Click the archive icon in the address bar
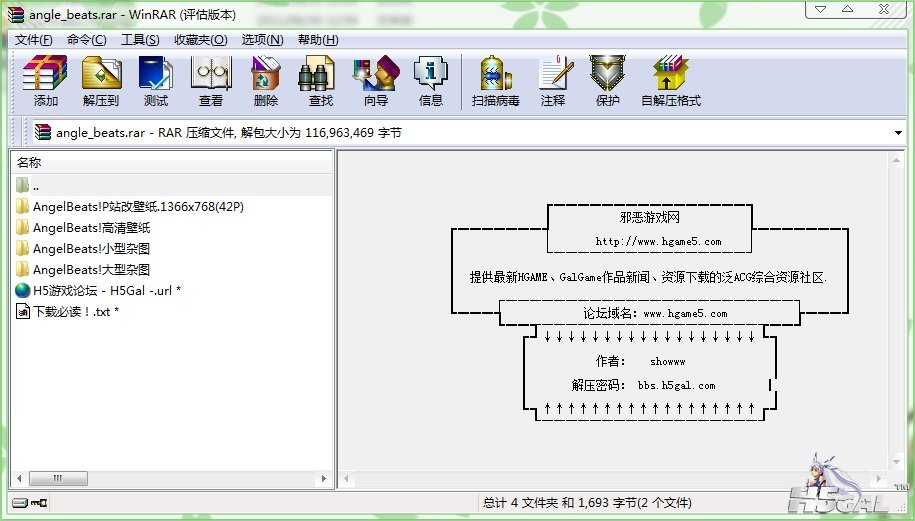Screen dimensions: 915x521 pos(43,132)
